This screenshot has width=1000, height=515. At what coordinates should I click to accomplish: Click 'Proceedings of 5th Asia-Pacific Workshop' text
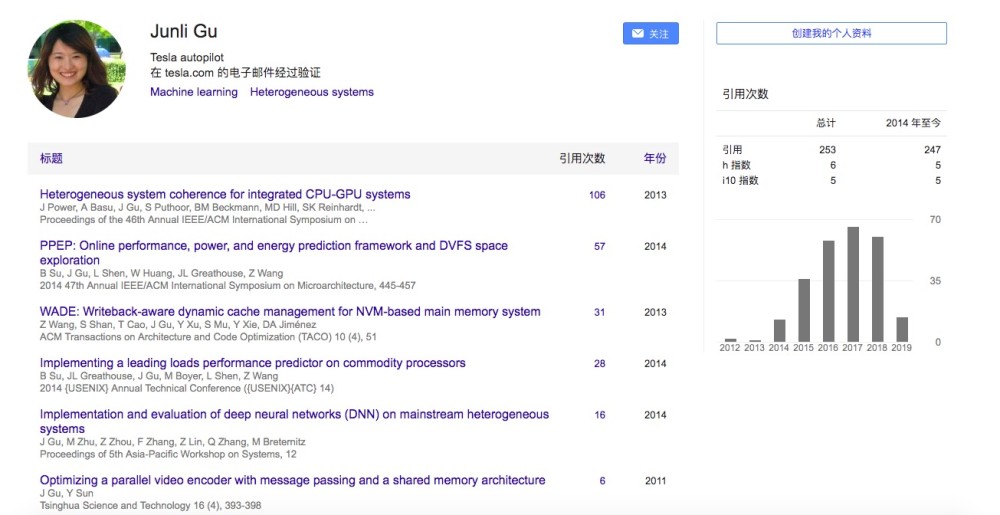tap(168, 454)
